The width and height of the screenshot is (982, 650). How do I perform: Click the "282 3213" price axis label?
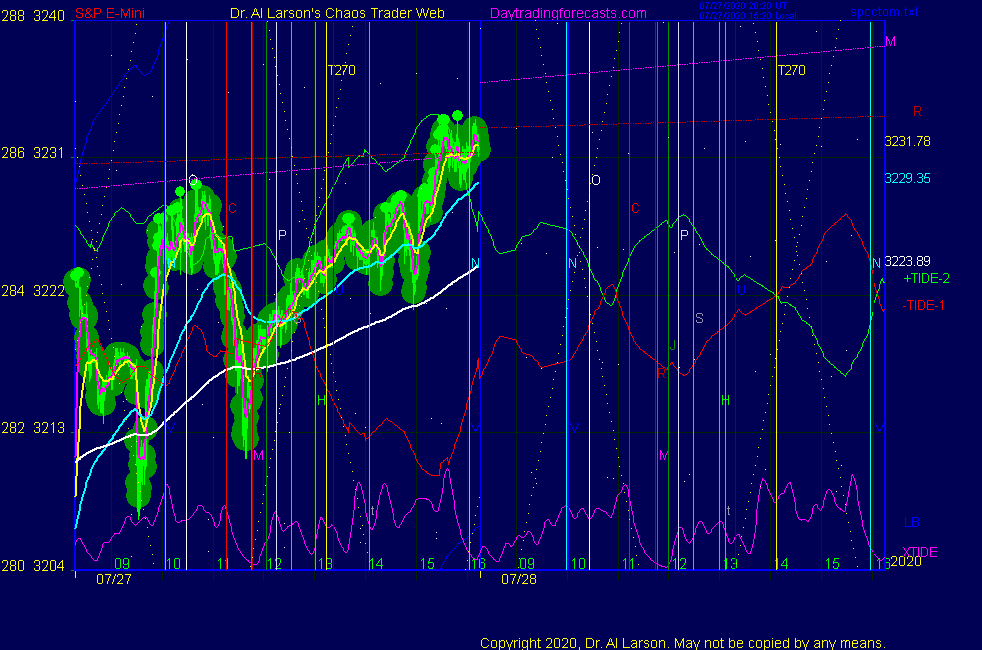coord(33,428)
